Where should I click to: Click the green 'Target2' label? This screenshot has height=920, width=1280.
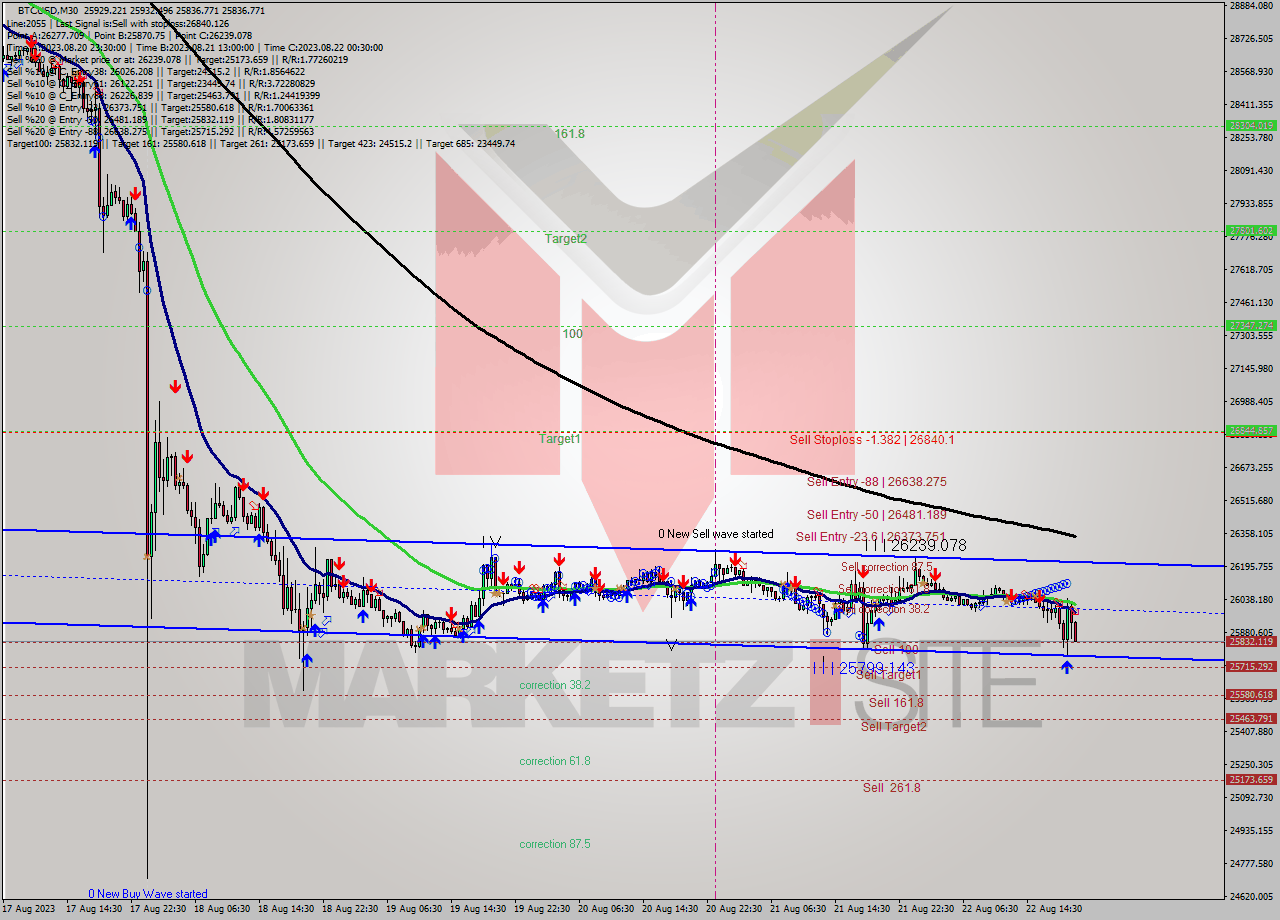point(566,239)
